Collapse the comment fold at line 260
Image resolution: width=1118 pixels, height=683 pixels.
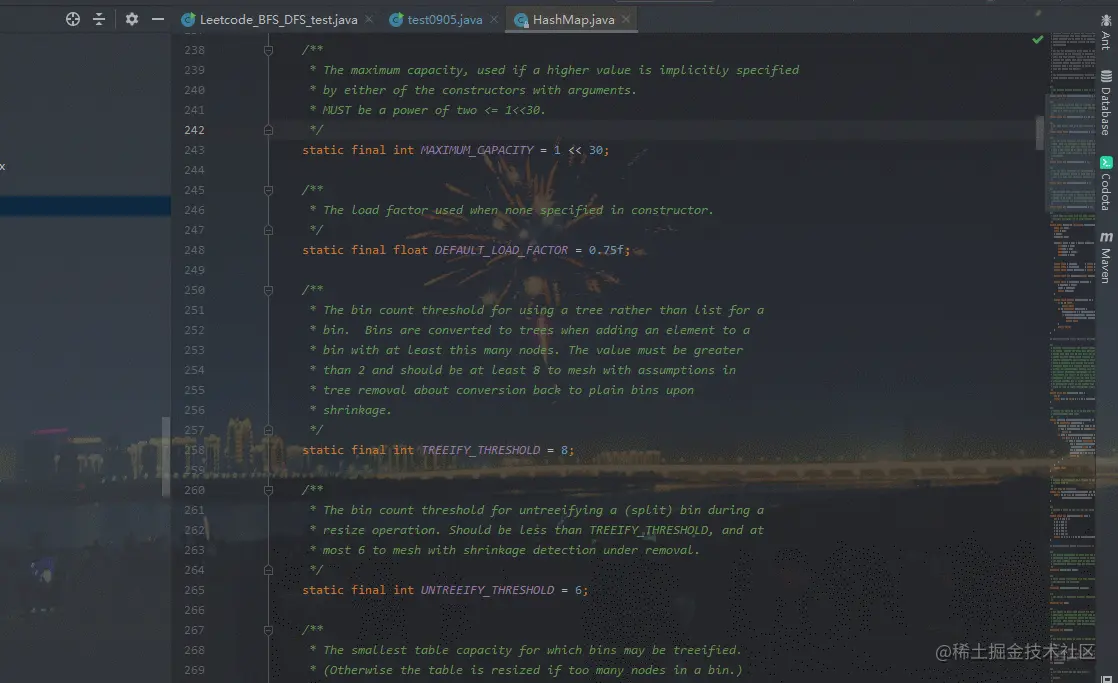[268, 490]
